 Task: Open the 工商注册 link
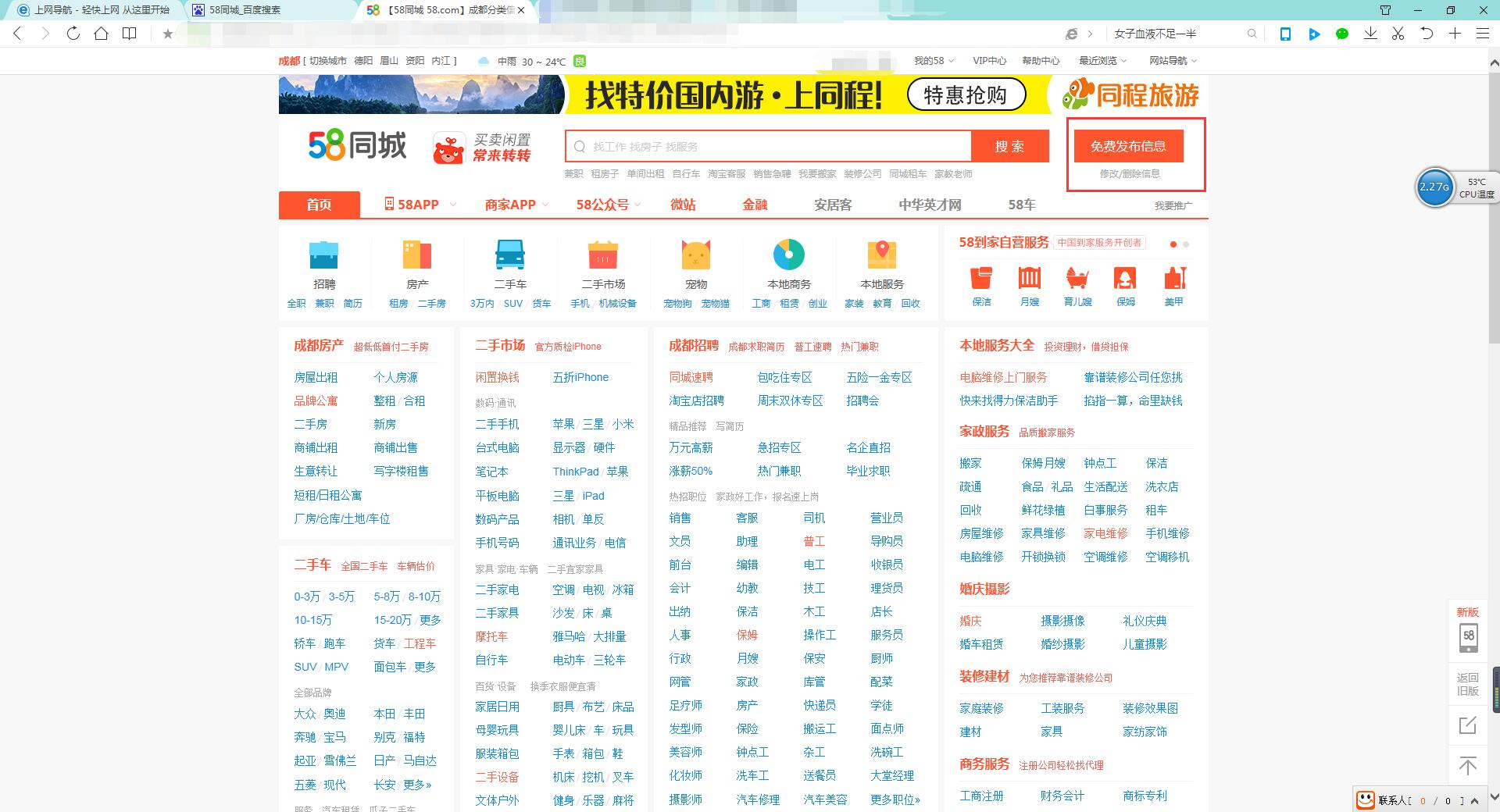(981, 796)
